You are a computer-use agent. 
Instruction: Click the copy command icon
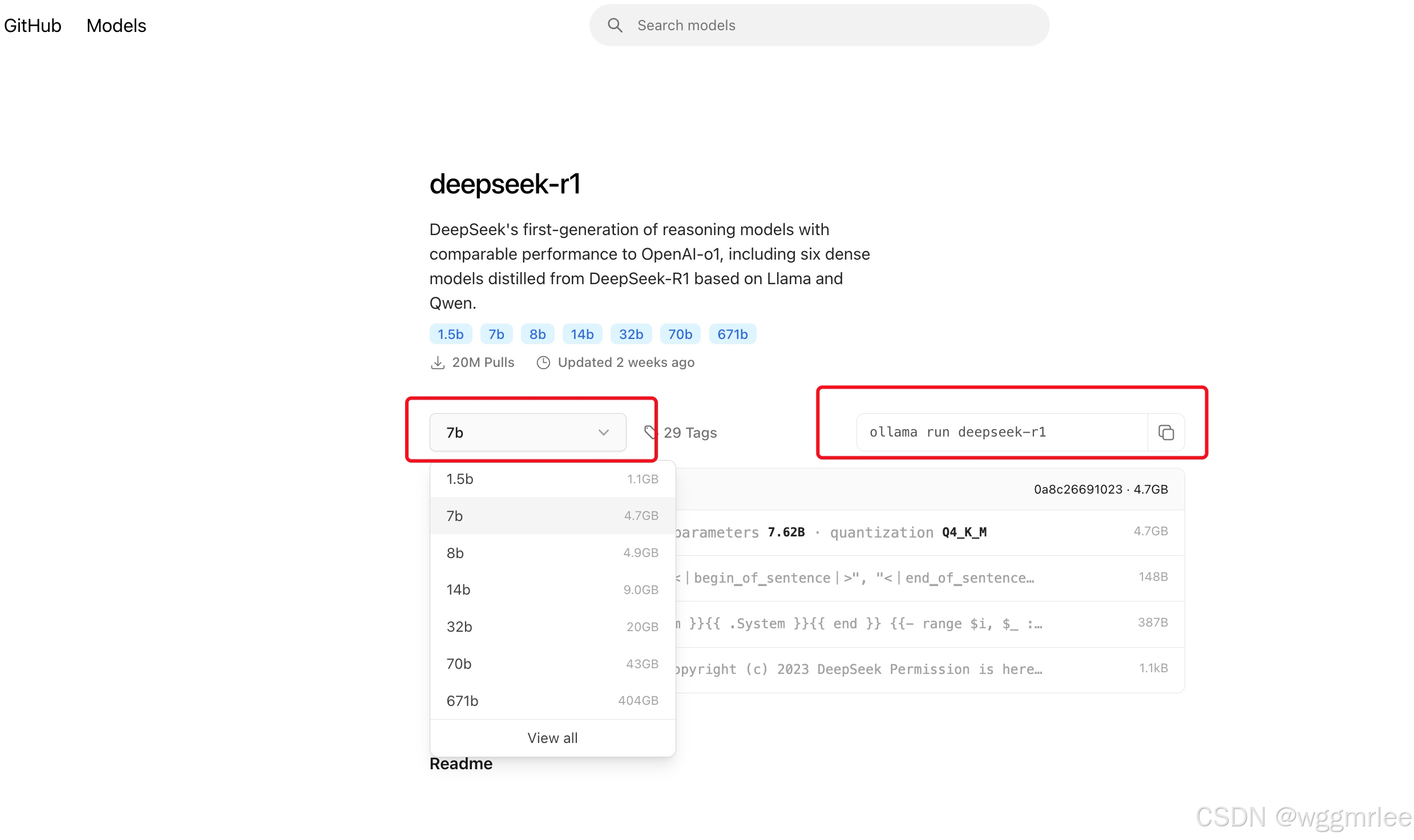(x=1166, y=433)
